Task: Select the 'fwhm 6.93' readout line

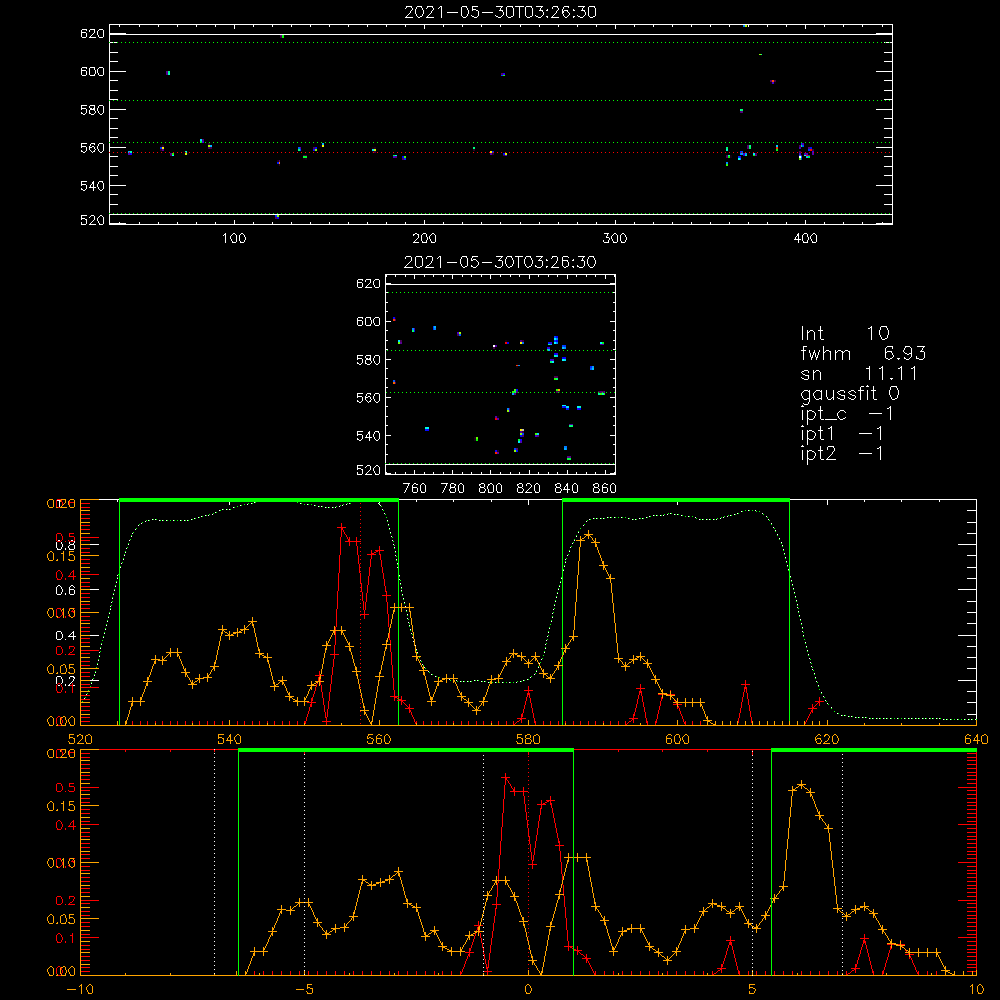Action: 863,353
